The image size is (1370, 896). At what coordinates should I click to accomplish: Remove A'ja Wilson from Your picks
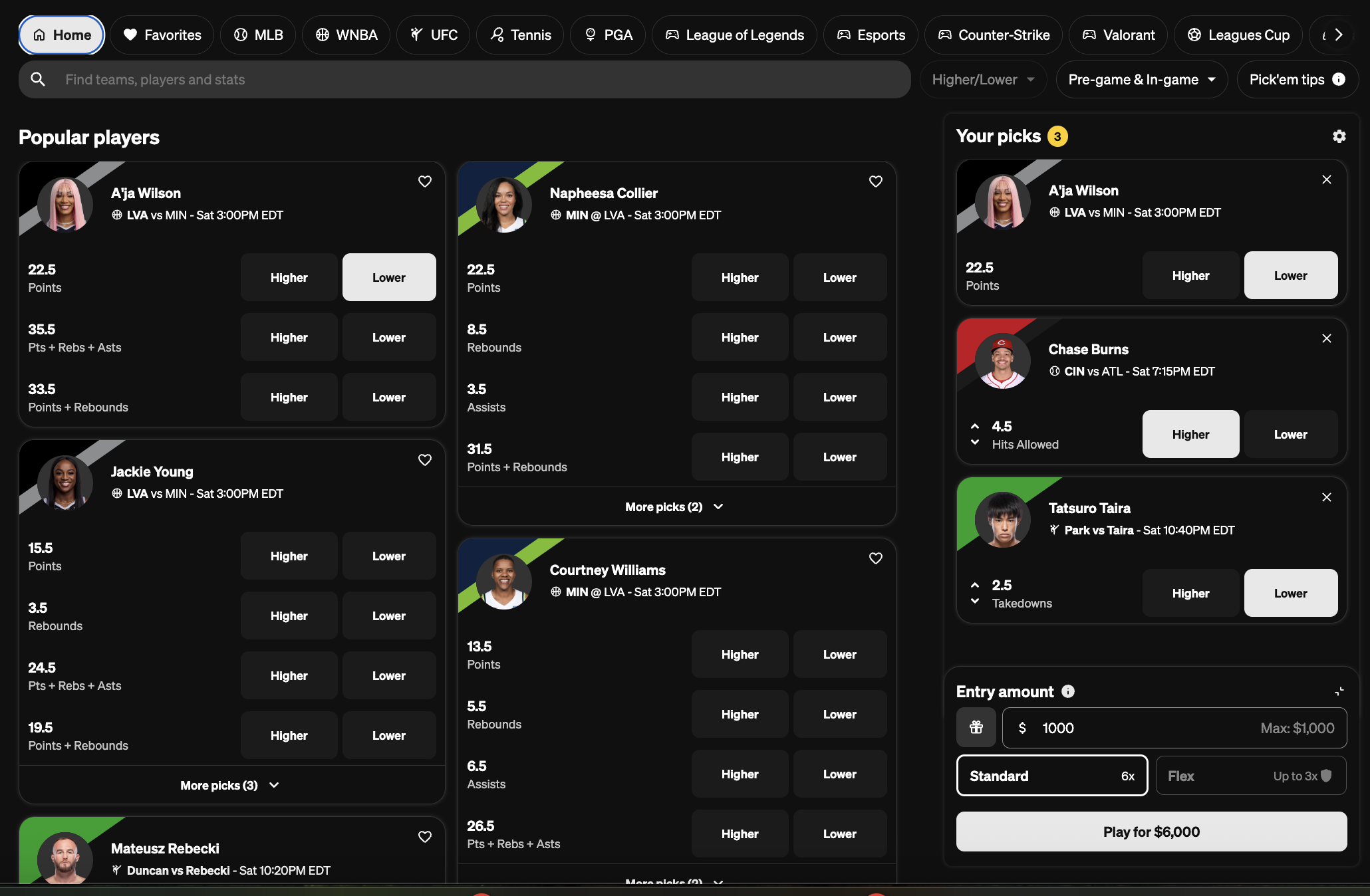(1327, 179)
